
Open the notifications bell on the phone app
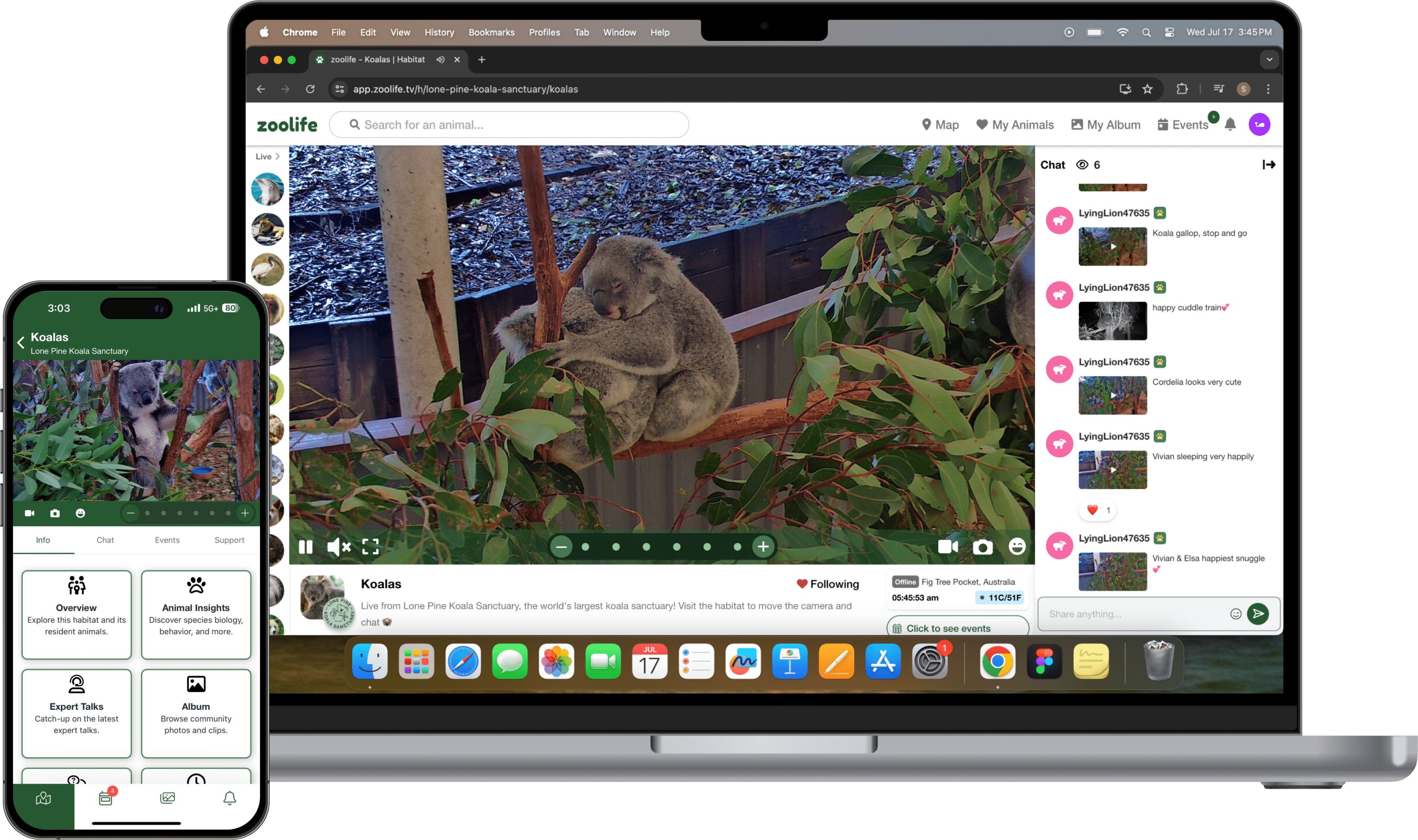pos(229,799)
